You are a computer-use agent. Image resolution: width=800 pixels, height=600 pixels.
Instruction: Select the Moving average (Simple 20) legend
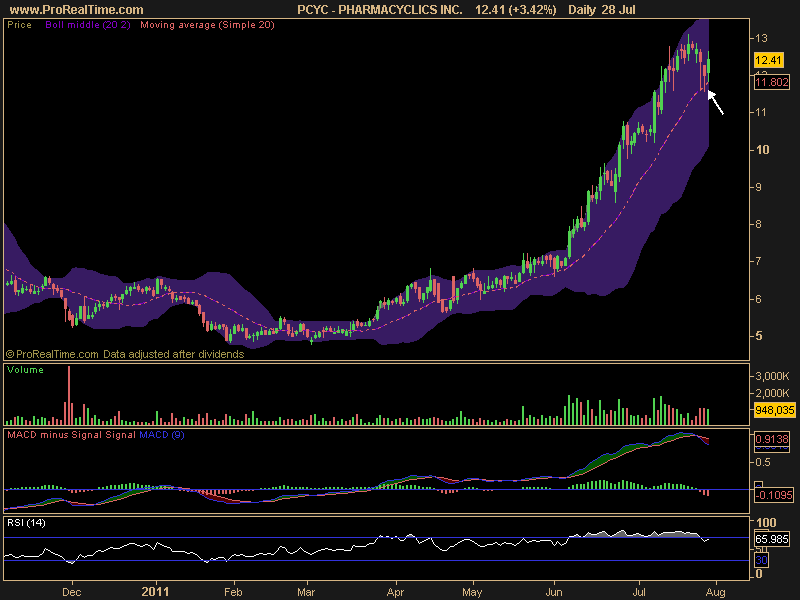[x=207, y=25]
